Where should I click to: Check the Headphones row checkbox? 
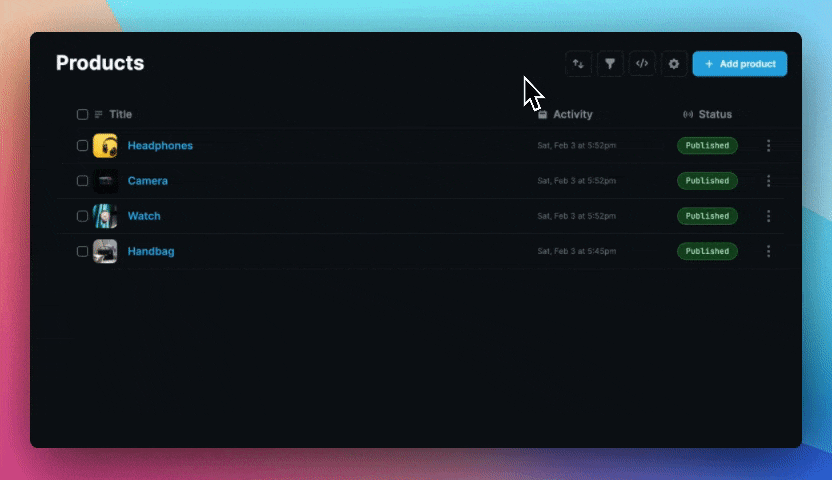click(82, 145)
